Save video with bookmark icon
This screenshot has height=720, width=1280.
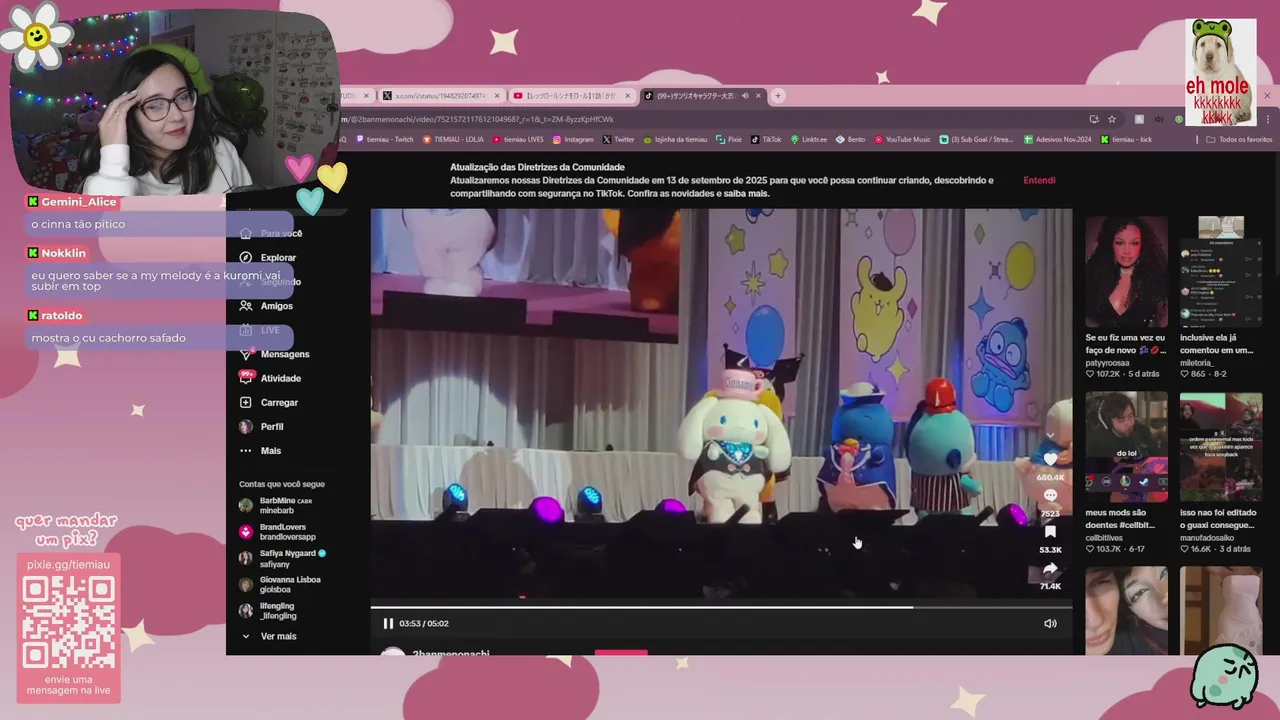click(1050, 532)
